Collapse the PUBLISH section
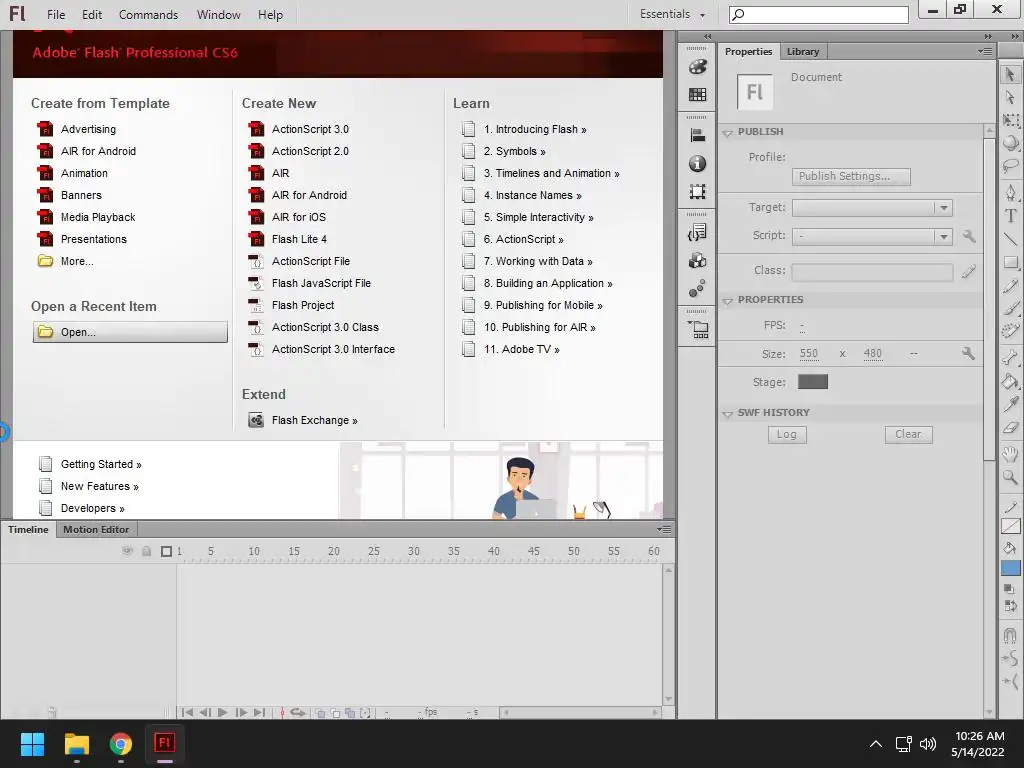 tap(728, 133)
